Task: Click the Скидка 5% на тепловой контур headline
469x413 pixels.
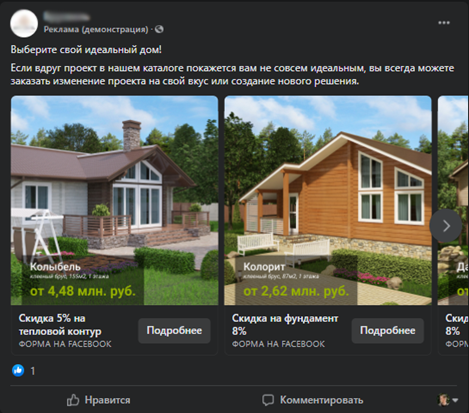Action: click(60, 325)
